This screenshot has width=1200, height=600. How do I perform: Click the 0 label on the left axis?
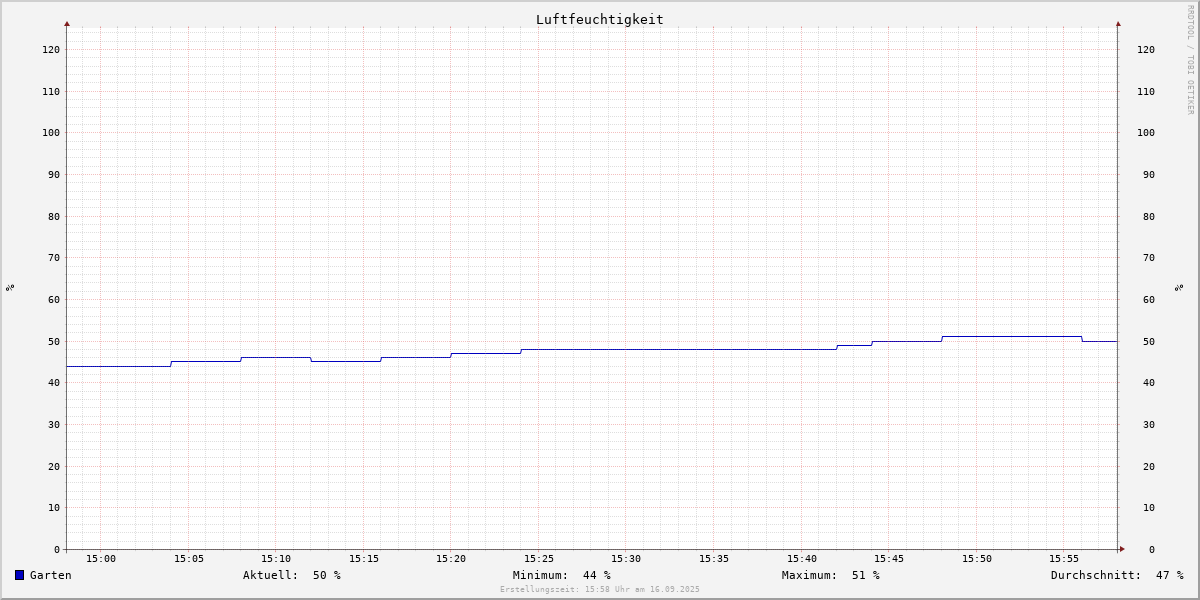pyautogui.click(x=57, y=549)
